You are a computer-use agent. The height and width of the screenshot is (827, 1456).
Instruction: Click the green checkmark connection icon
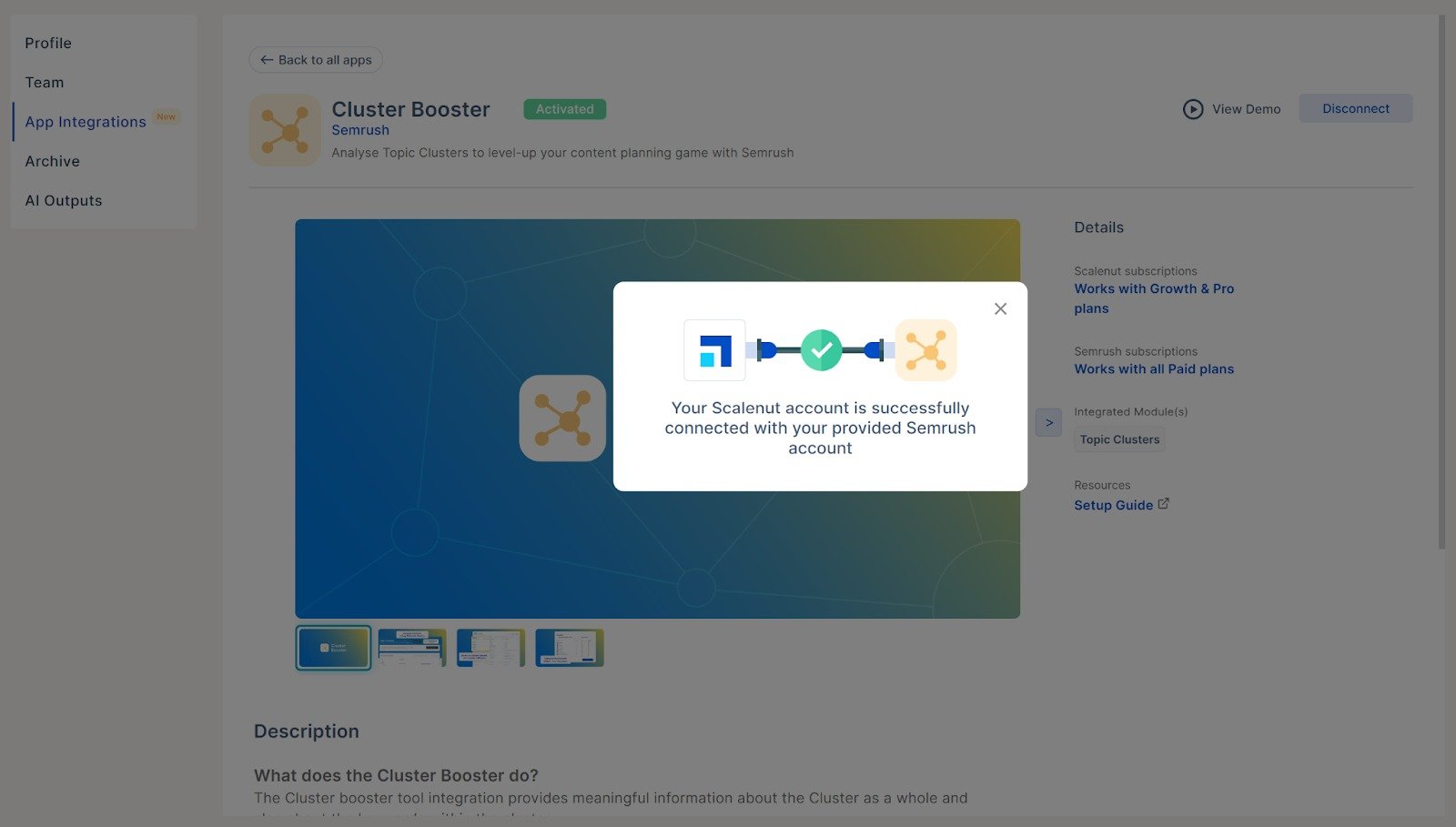coord(821,350)
